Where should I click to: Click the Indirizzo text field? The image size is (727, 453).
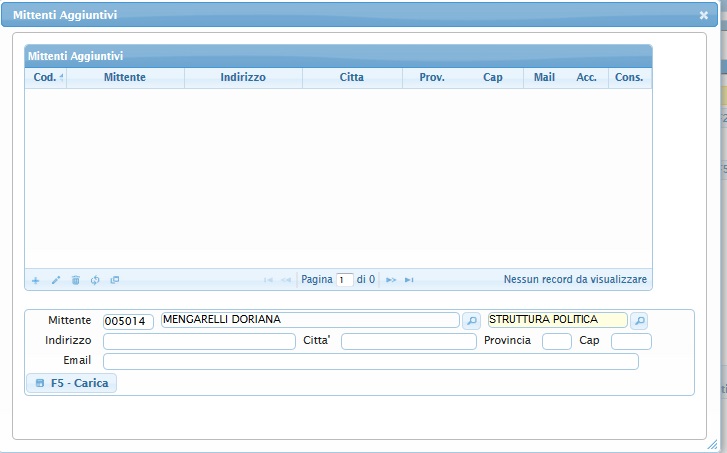pyautogui.click(x=199, y=341)
